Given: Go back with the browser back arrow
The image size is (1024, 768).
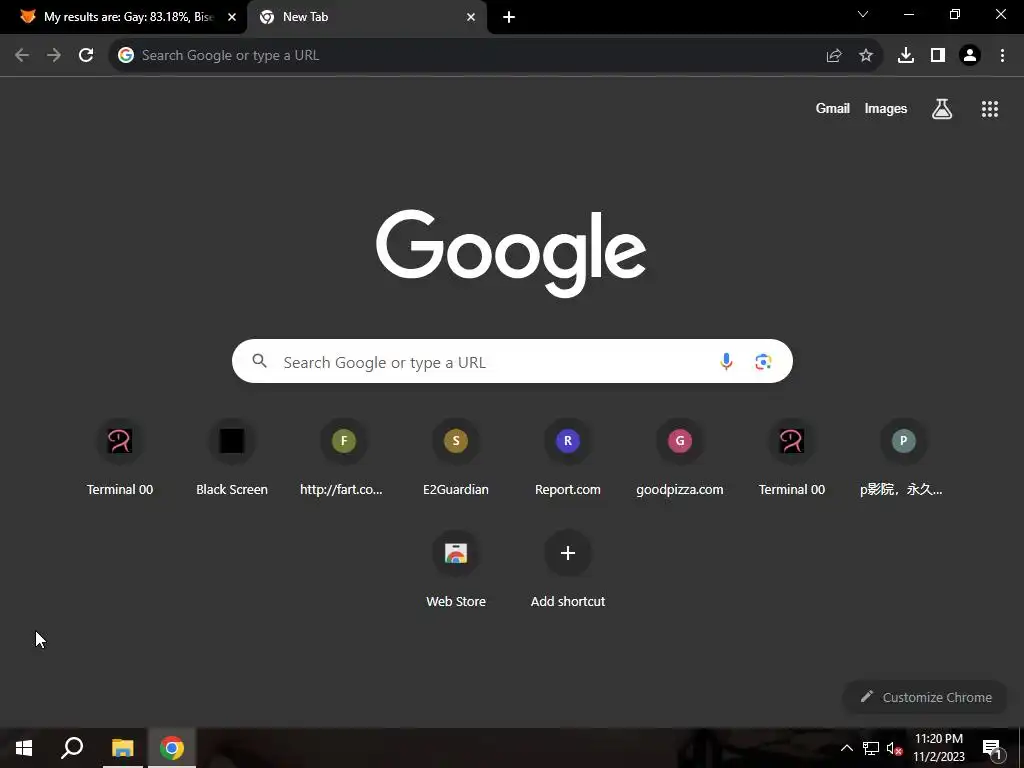Looking at the screenshot, I should pos(22,56).
